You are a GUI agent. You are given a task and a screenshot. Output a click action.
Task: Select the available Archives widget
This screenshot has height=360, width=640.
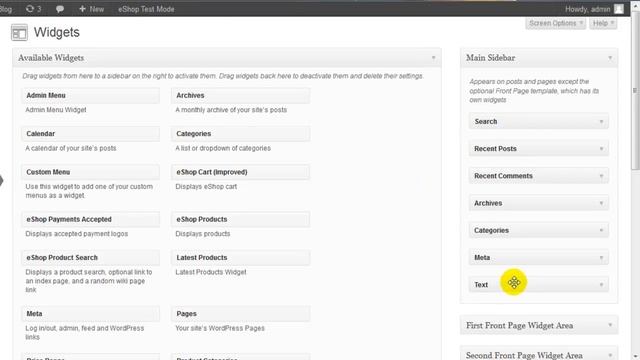[240, 95]
